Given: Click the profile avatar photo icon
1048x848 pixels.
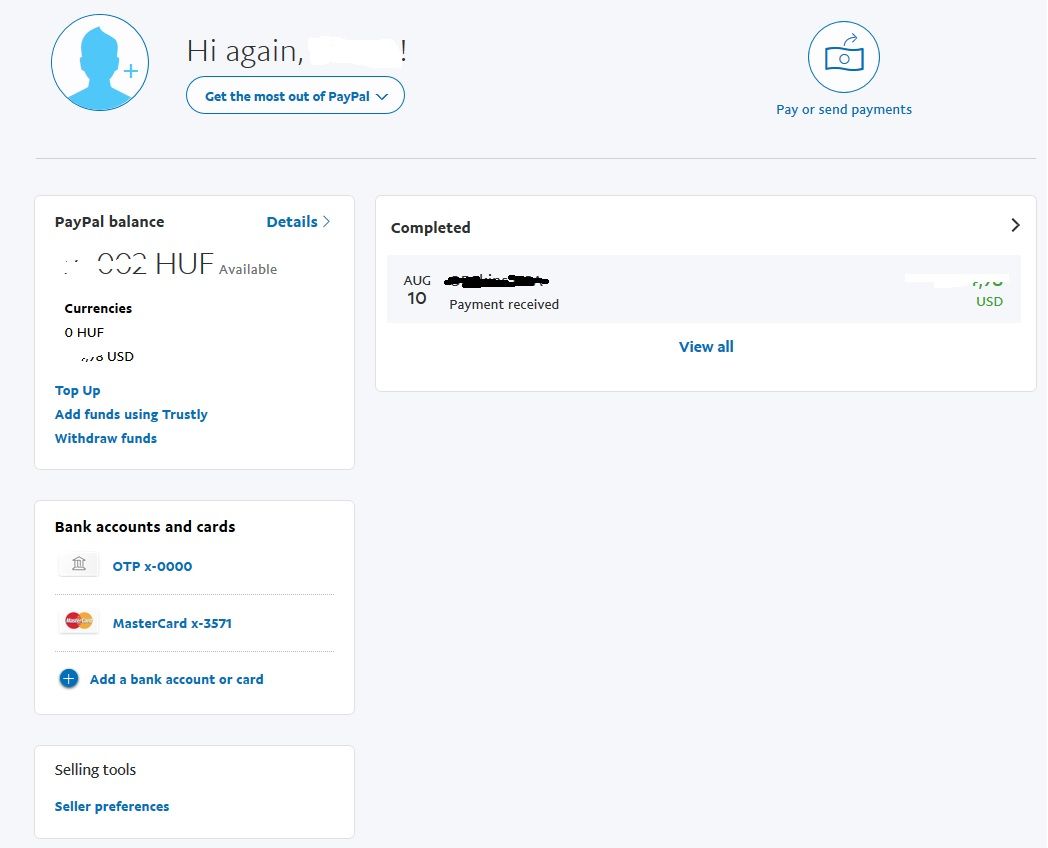Looking at the screenshot, I should coord(100,63).
